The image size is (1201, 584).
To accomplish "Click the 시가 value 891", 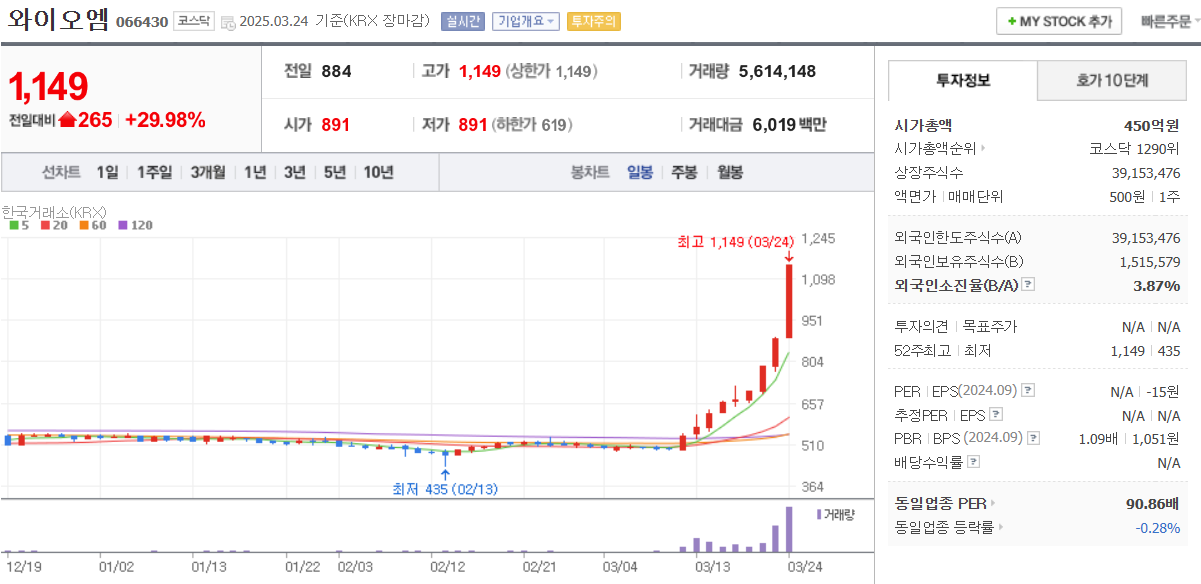I will click(x=335, y=125).
